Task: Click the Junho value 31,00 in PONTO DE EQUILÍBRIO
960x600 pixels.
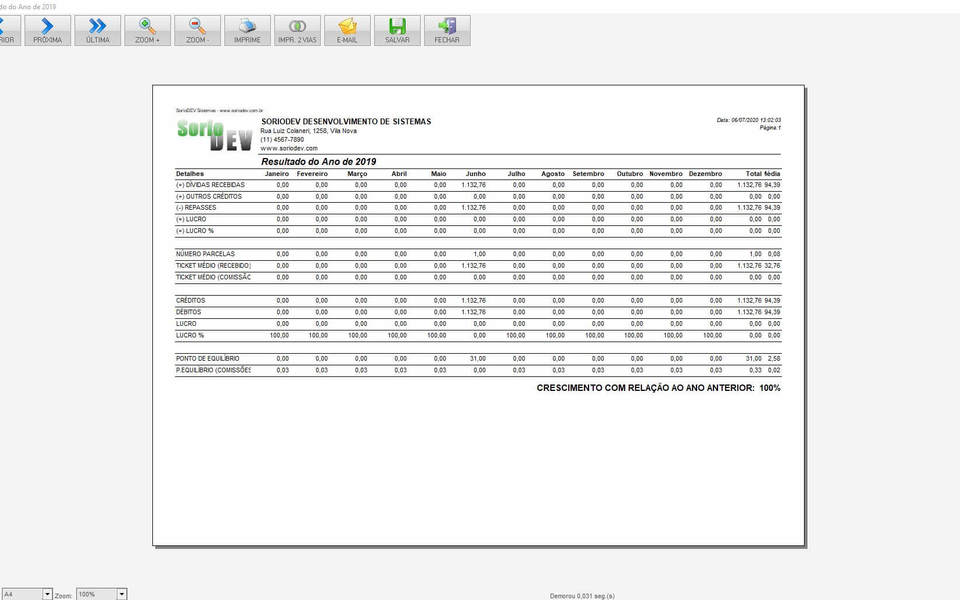Action: point(478,358)
